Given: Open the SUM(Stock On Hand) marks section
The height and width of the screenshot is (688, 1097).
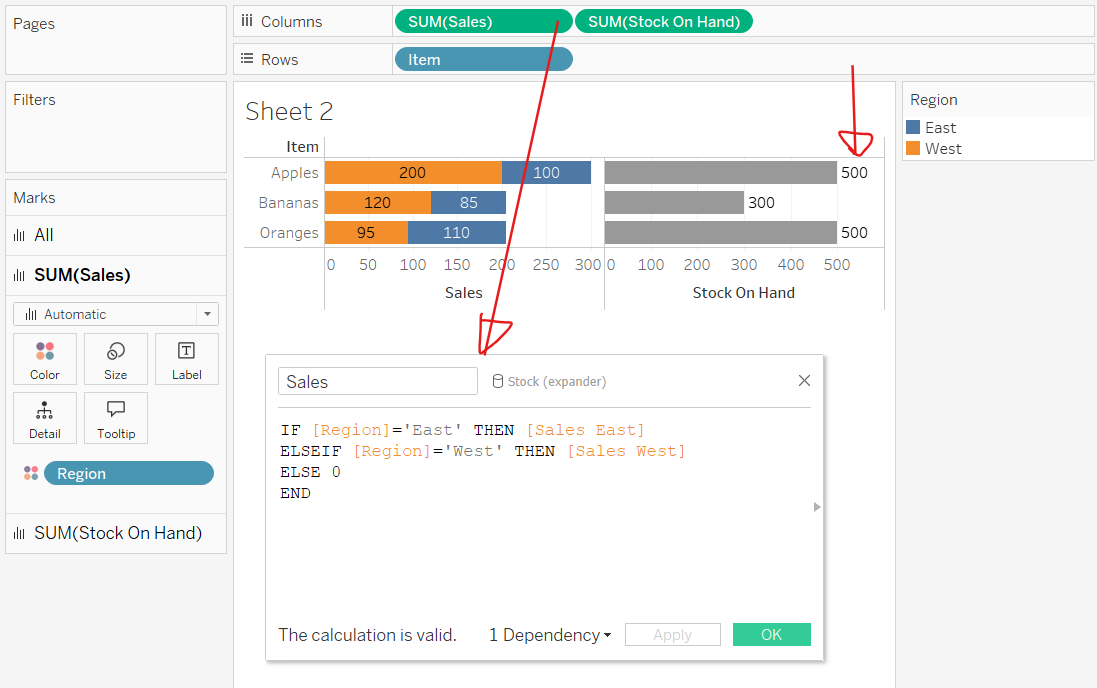Looking at the screenshot, I should click(116, 533).
